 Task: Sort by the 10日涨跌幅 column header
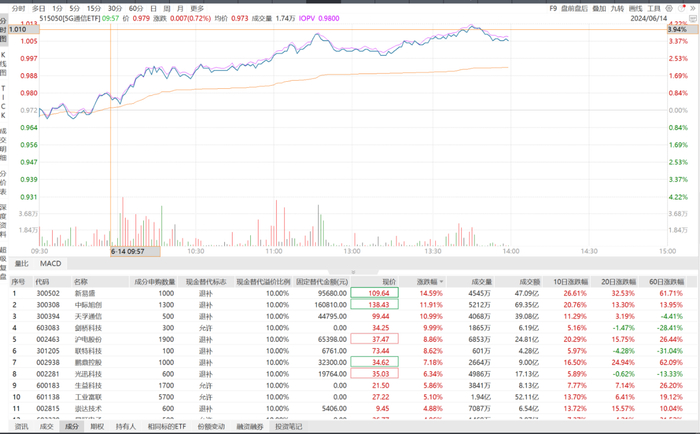pyautogui.click(x=570, y=282)
